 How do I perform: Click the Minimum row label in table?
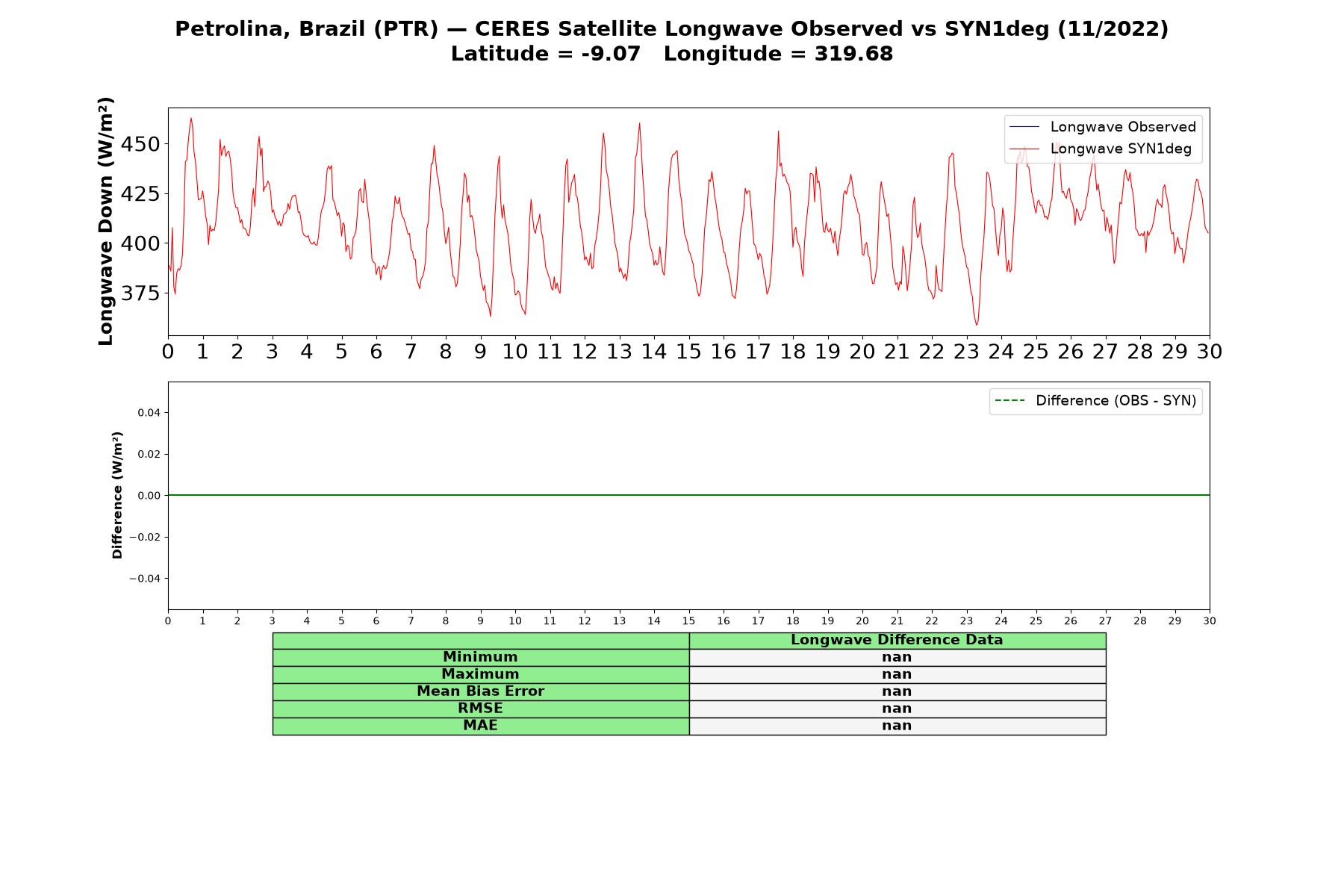[480, 657]
